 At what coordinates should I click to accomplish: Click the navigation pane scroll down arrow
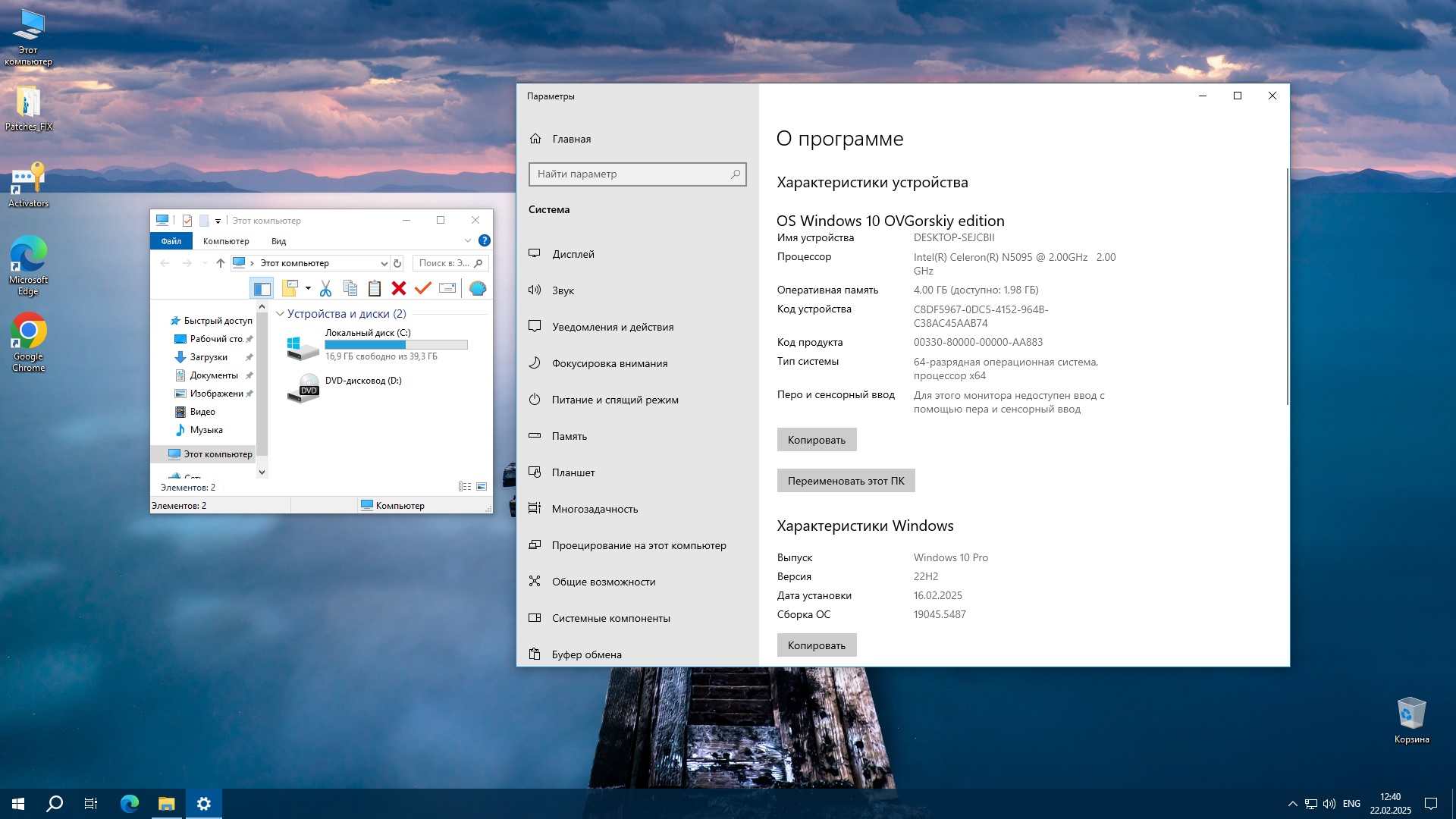(262, 472)
